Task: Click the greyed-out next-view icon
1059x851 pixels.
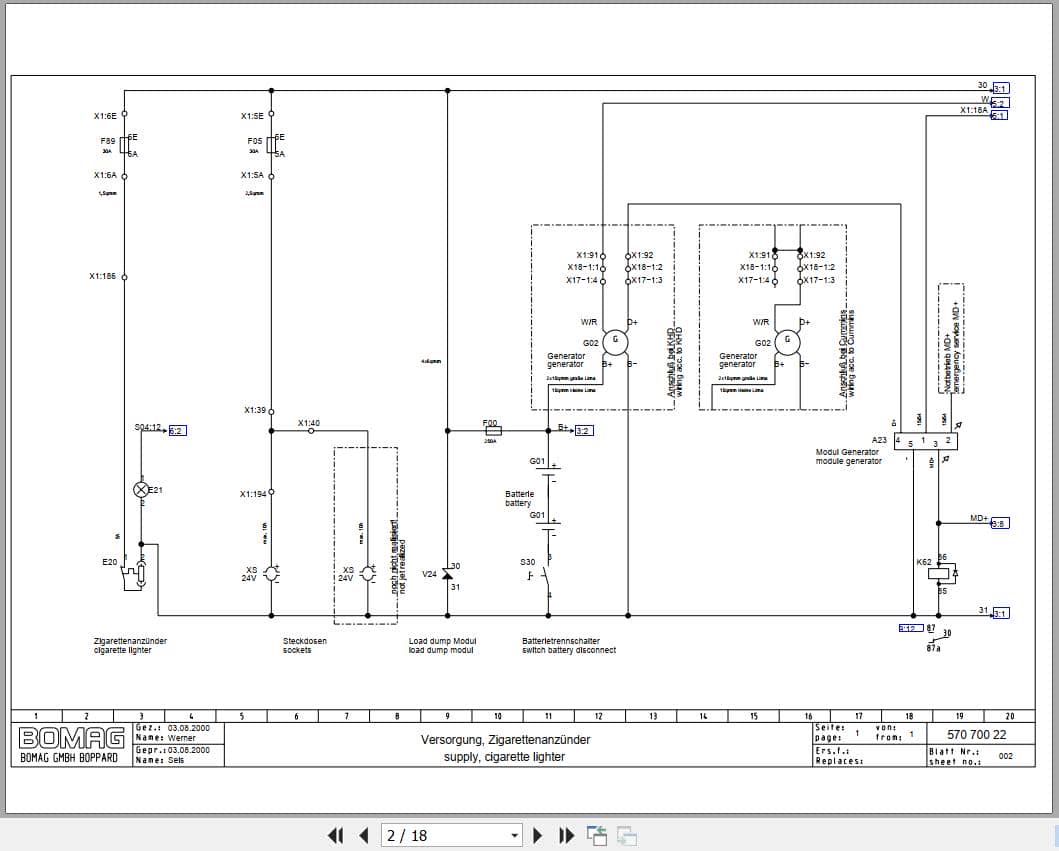Action: [627, 835]
